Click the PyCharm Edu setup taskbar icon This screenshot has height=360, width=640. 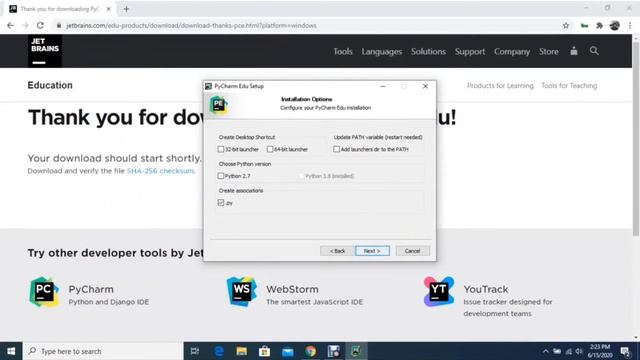pos(356,351)
